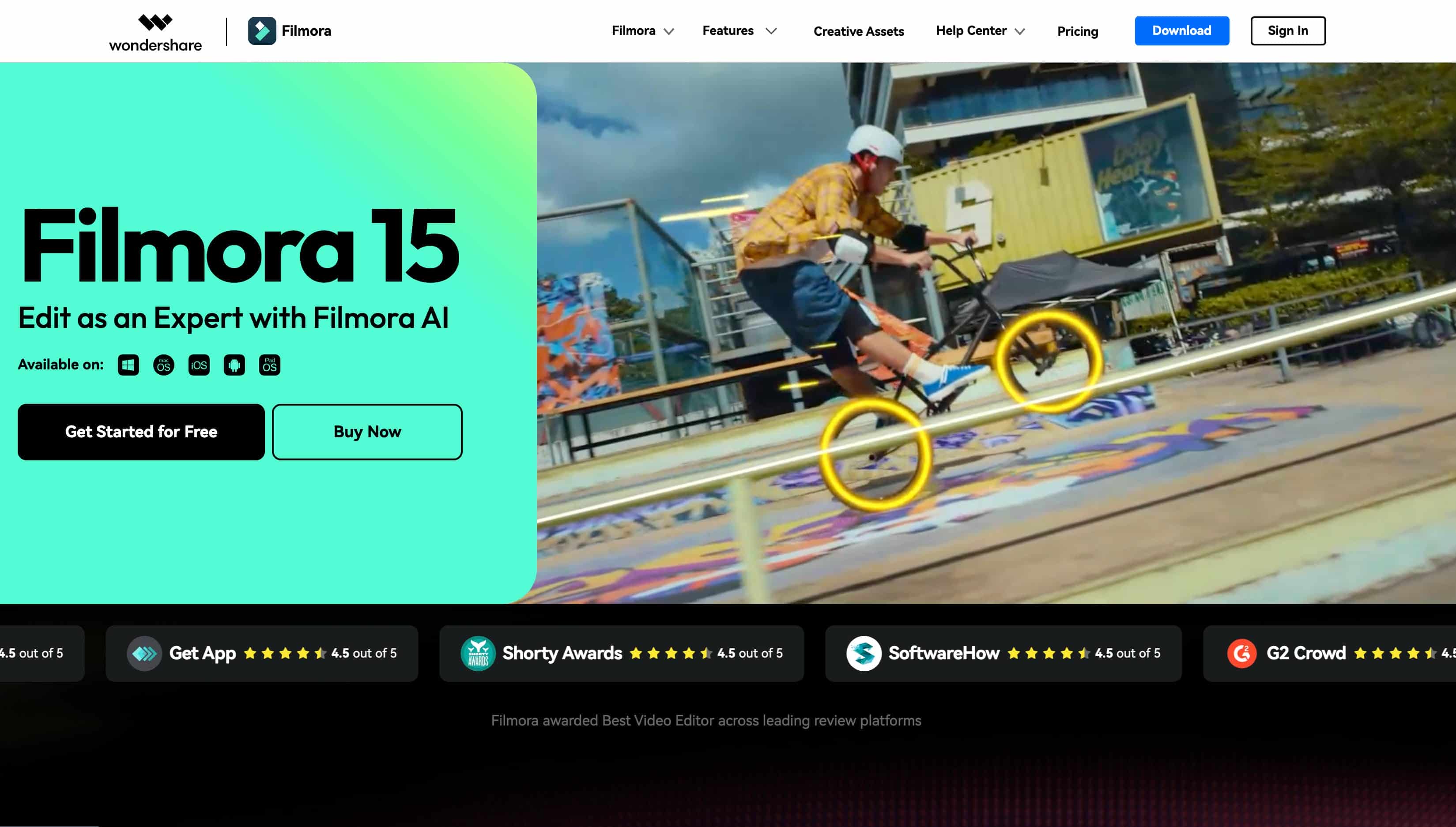The image size is (1456, 827).
Task: Select the Windows platform icon
Action: coord(128,365)
